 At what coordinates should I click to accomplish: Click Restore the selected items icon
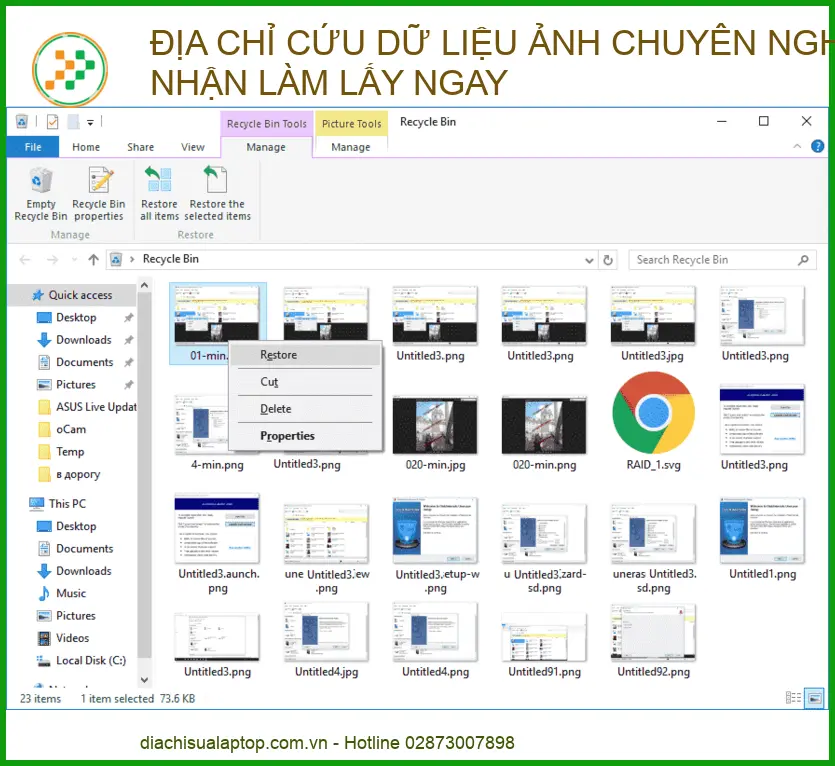point(217,194)
